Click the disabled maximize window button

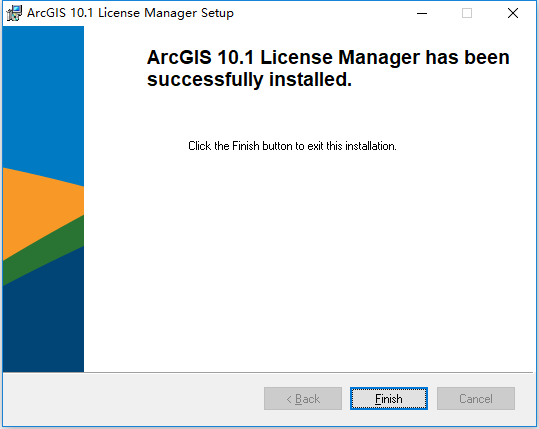467,13
